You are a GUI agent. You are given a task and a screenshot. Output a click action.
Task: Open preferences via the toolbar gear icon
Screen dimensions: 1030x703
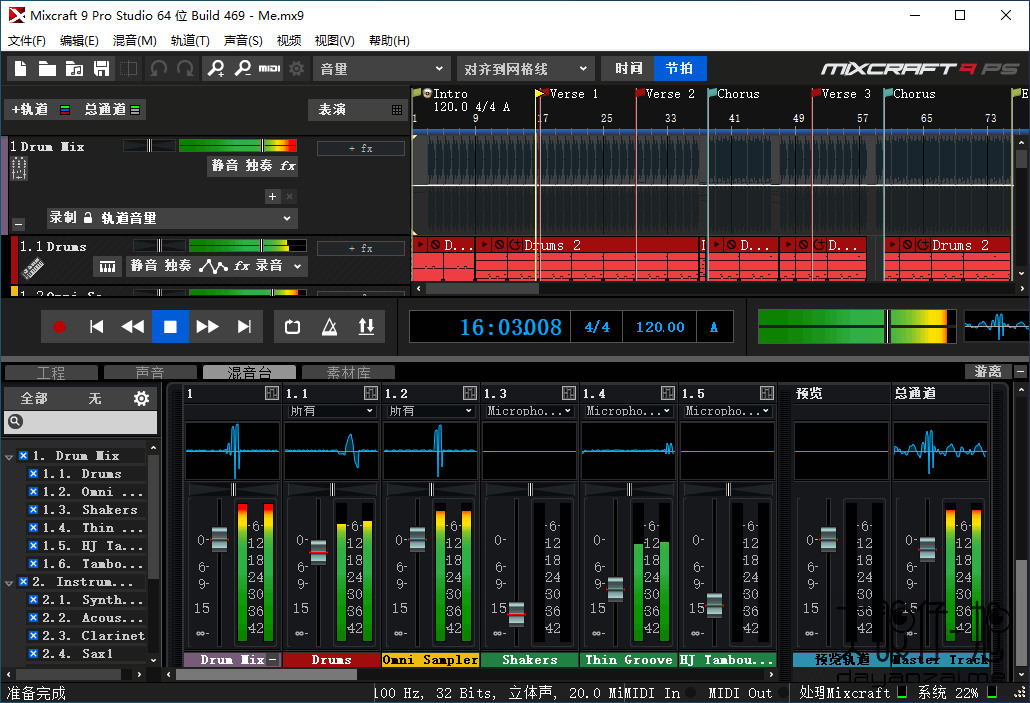click(297, 68)
